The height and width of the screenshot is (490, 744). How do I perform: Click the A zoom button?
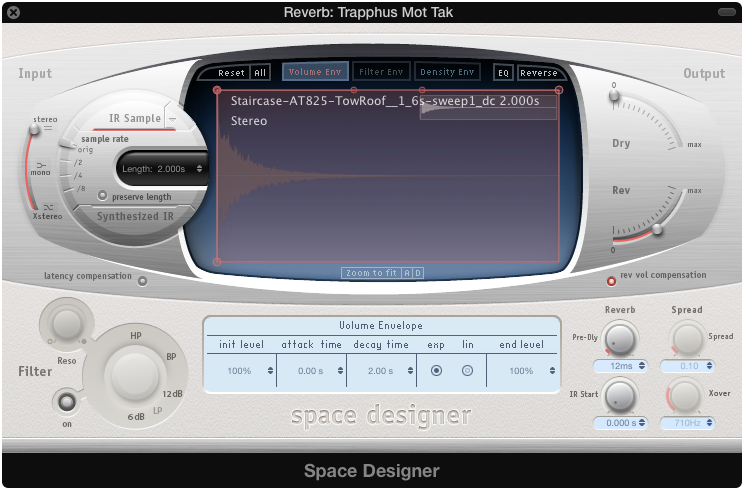tap(407, 273)
